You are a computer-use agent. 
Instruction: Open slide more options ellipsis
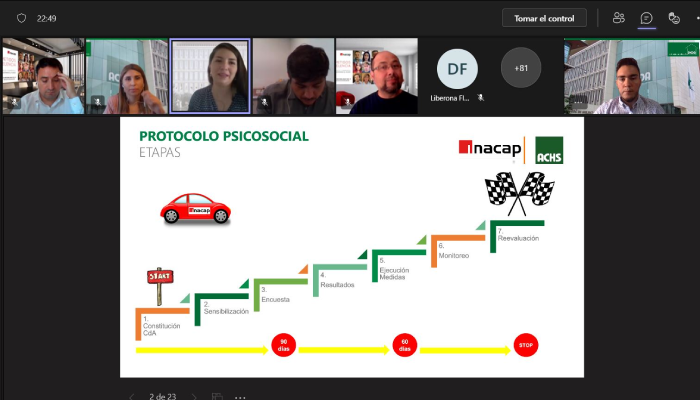[x=241, y=396]
